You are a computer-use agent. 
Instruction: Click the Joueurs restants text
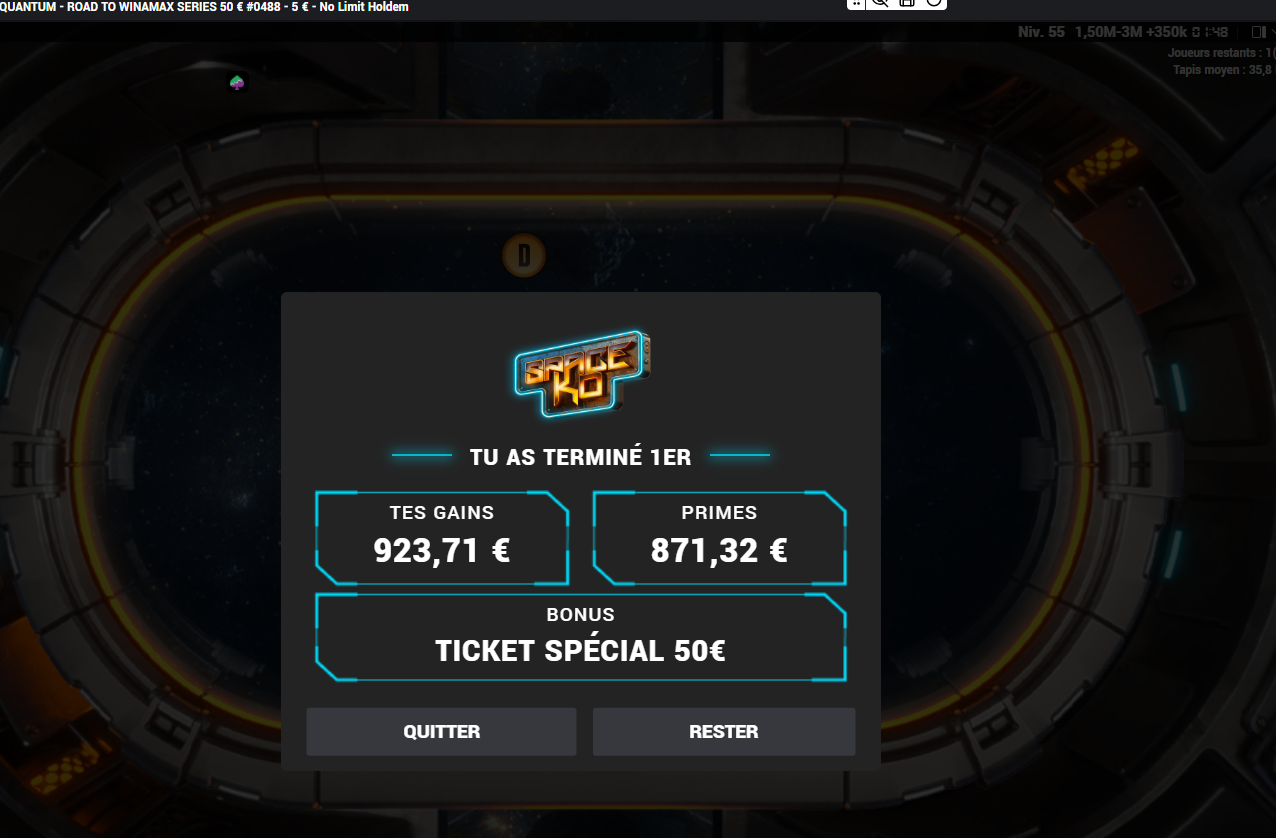[1221, 52]
